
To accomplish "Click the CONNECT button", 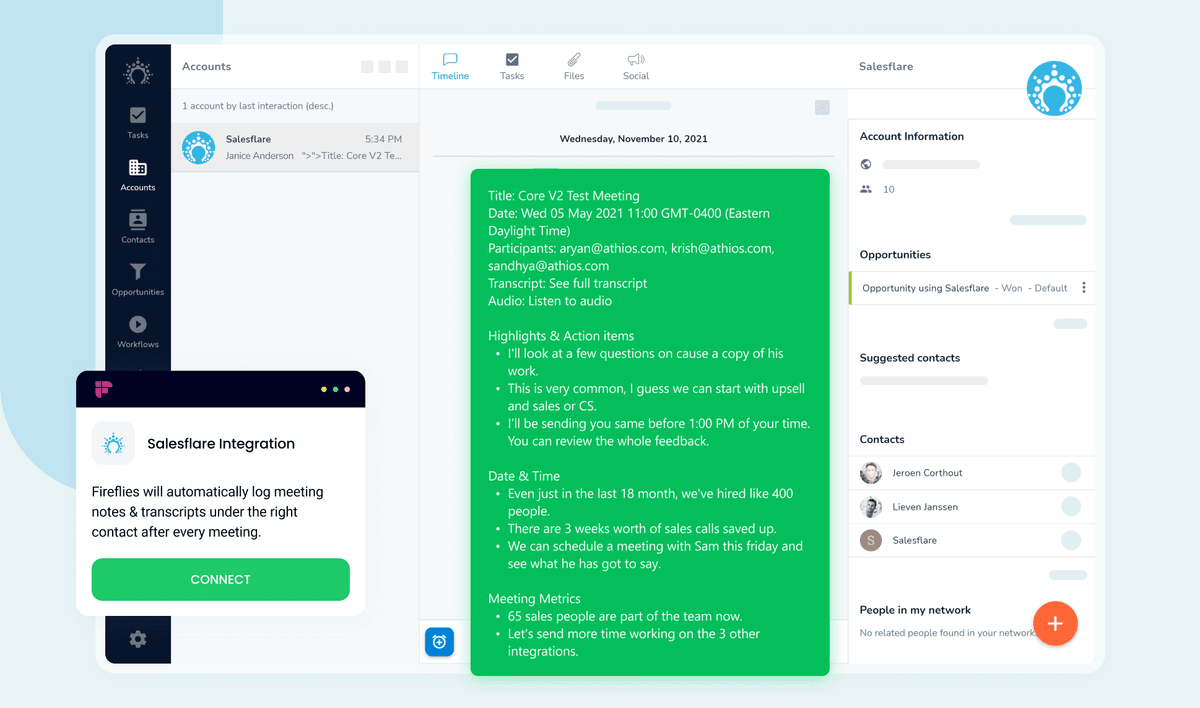I will (x=221, y=579).
